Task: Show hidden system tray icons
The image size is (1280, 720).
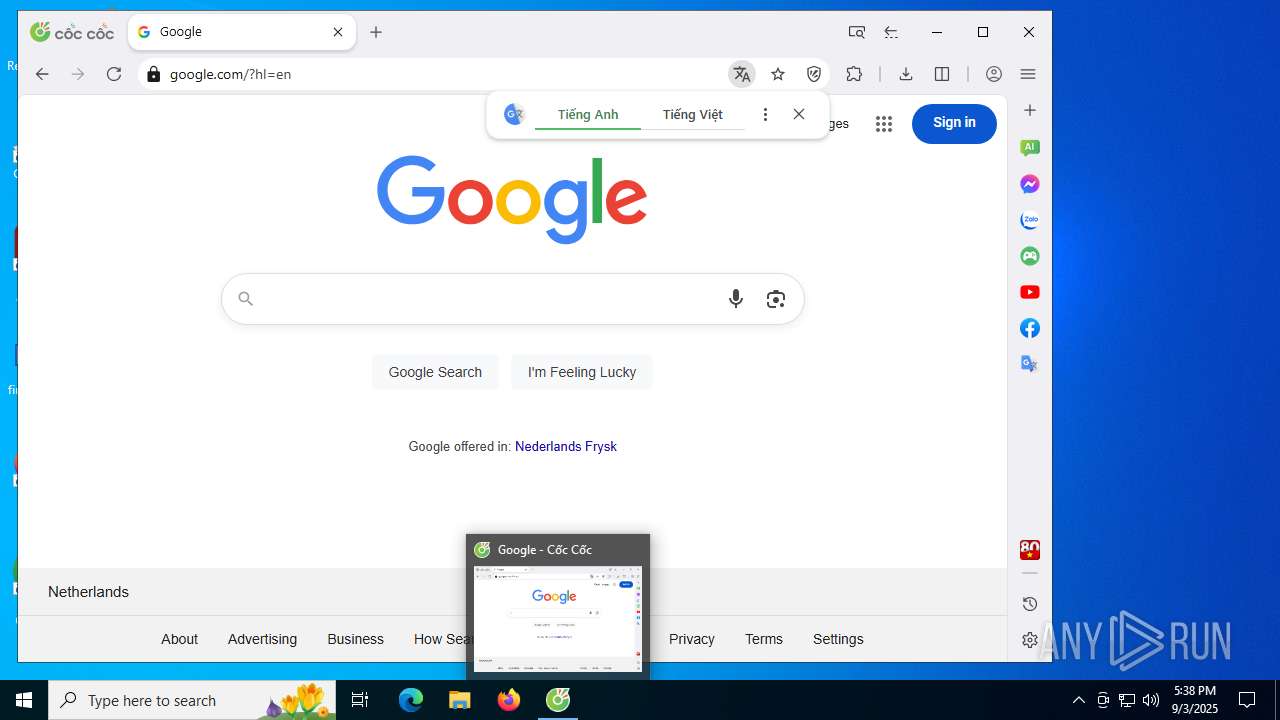Action: pyautogui.click(x=1078, y=700)
